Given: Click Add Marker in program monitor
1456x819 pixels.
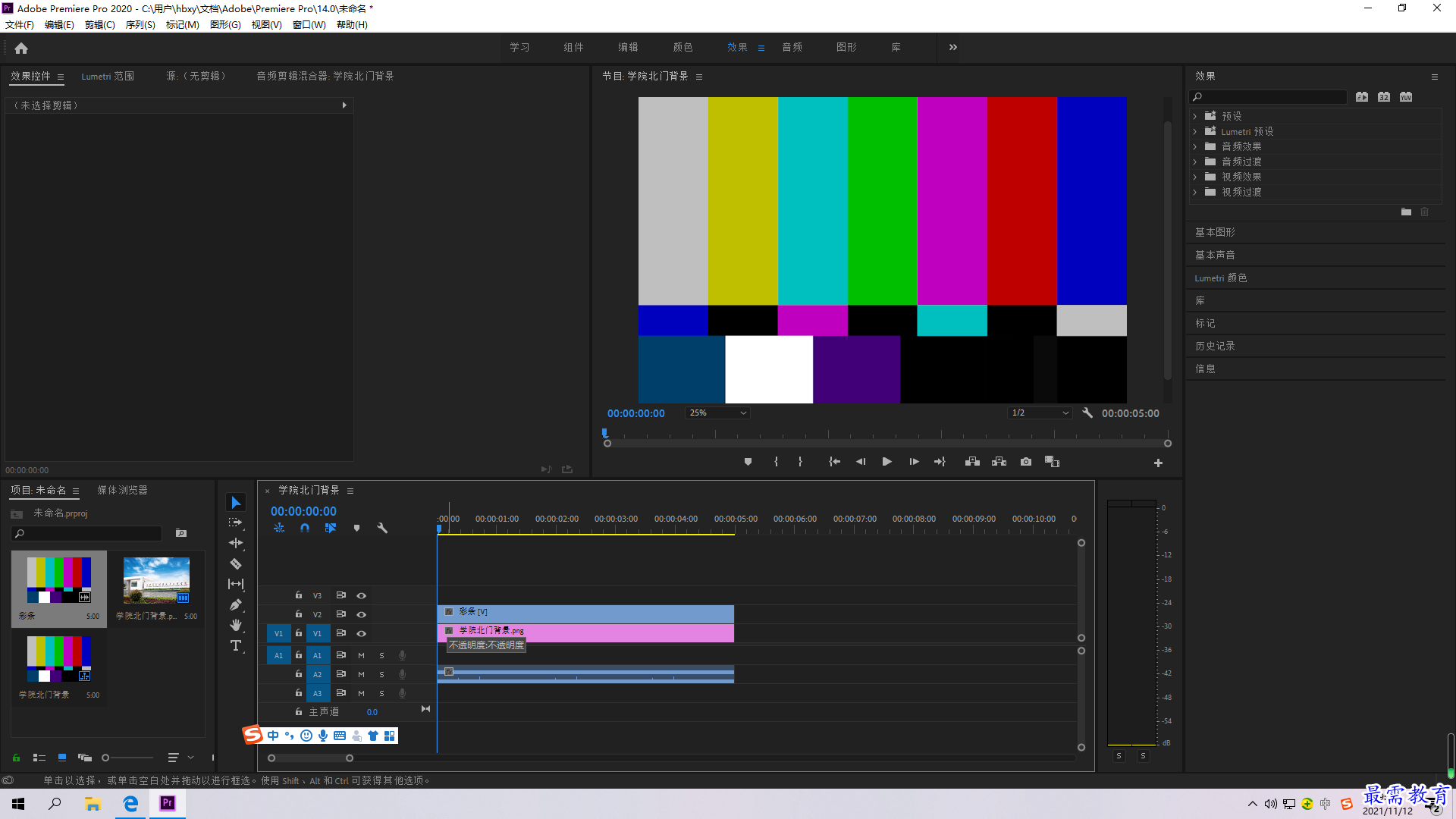Looking at the screenshot, I should pyautogui.click(x=748, y=462).
